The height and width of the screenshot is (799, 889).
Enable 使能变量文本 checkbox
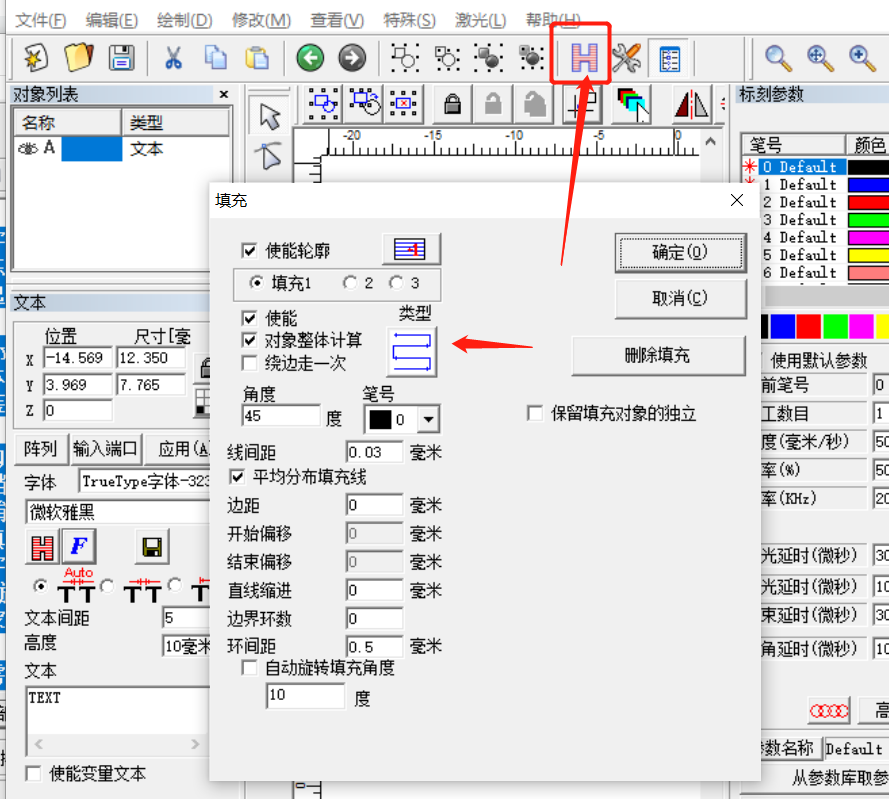pyautogui.click(x=33, y=773)
